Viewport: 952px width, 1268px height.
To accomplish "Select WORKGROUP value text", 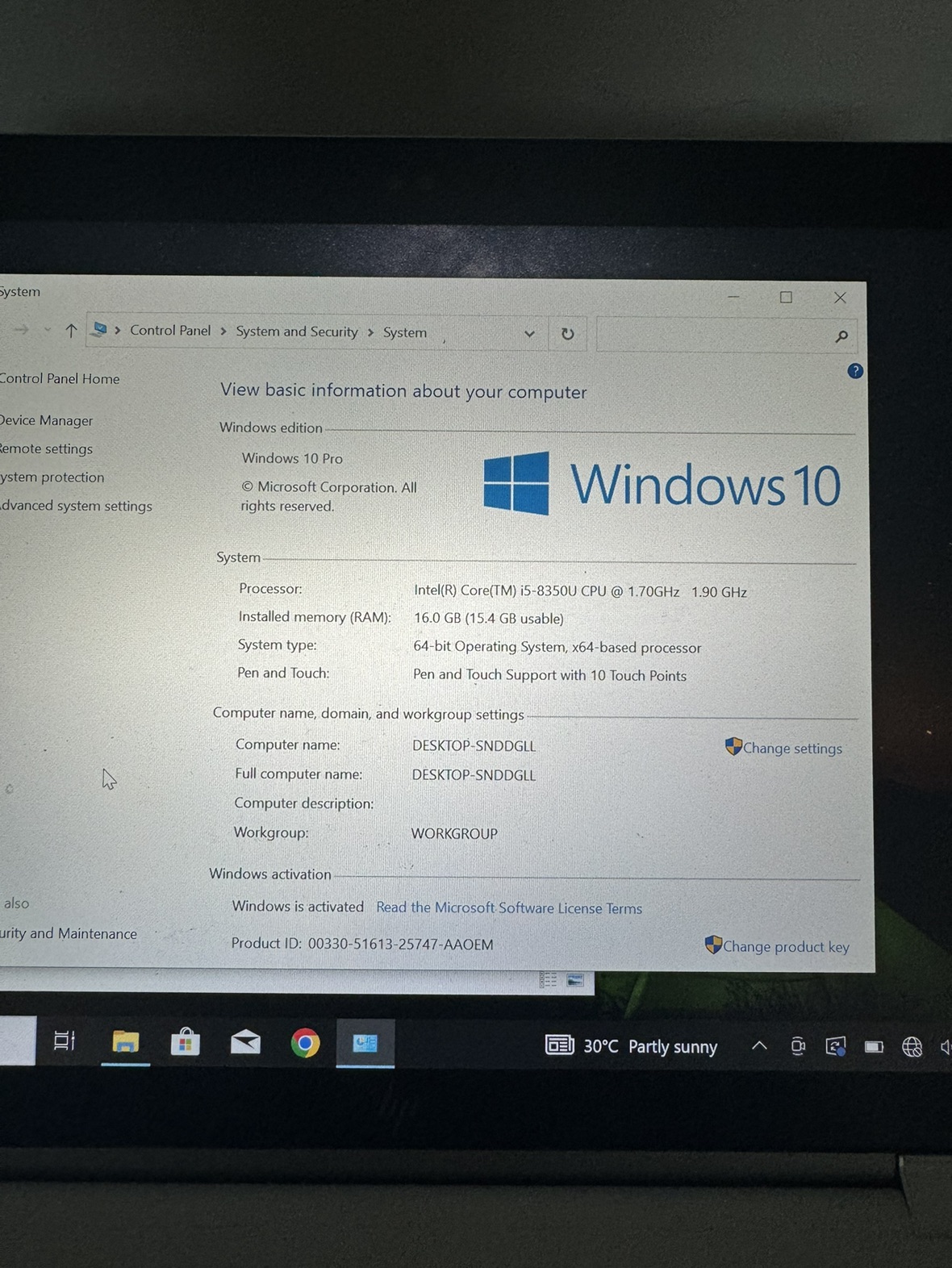I will click(454, 834).
